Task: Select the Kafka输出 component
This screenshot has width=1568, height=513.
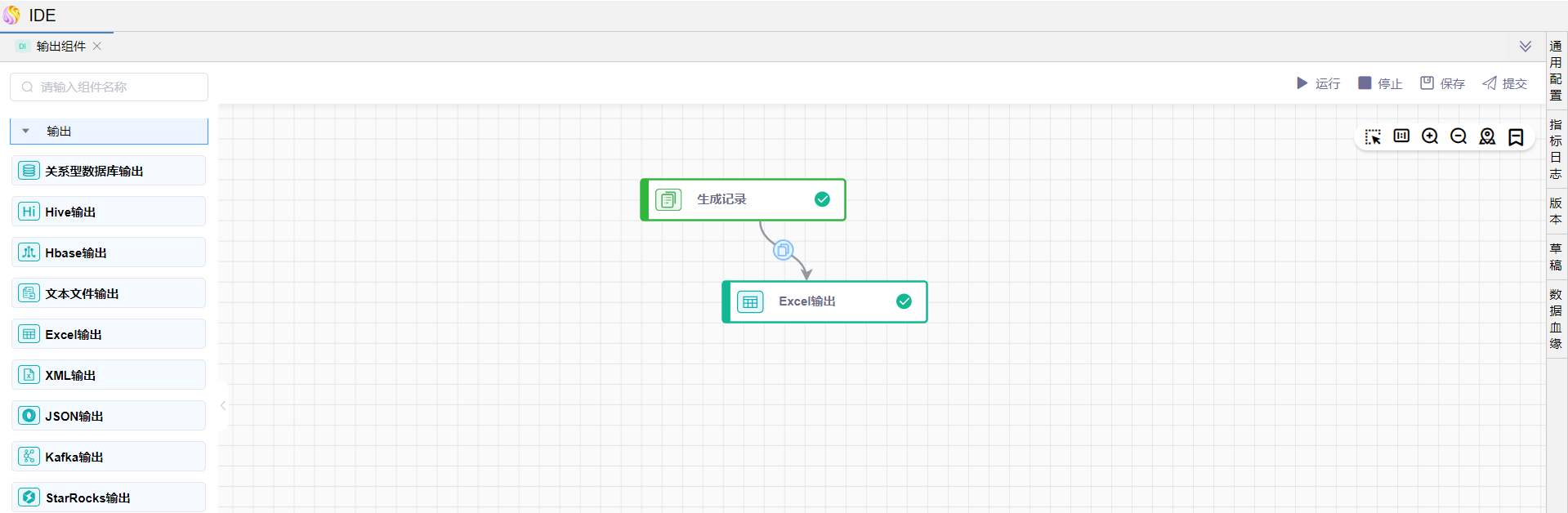Action: 109,457
